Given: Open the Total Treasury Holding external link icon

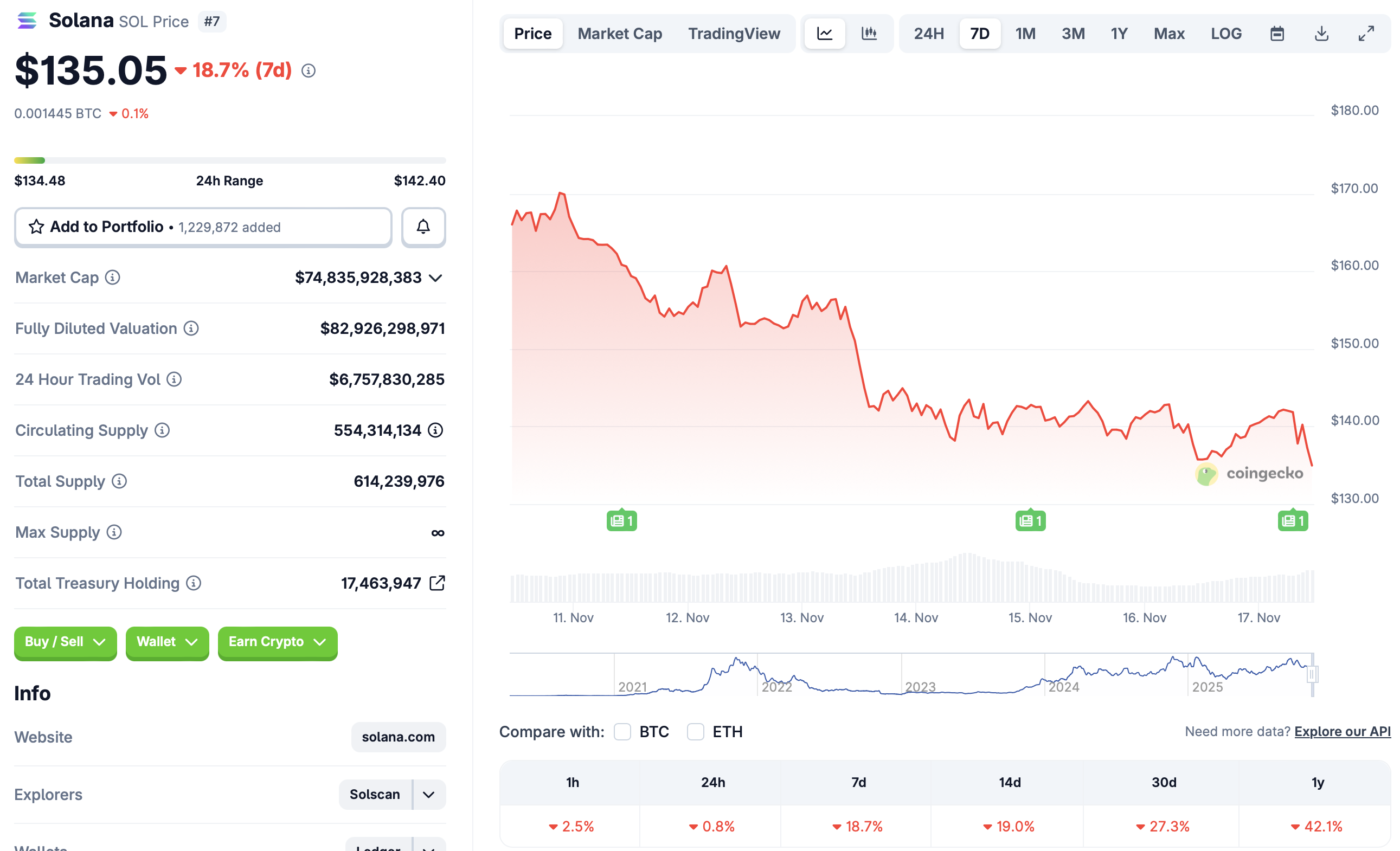Looking at the screenshot, I should point(437,583).
